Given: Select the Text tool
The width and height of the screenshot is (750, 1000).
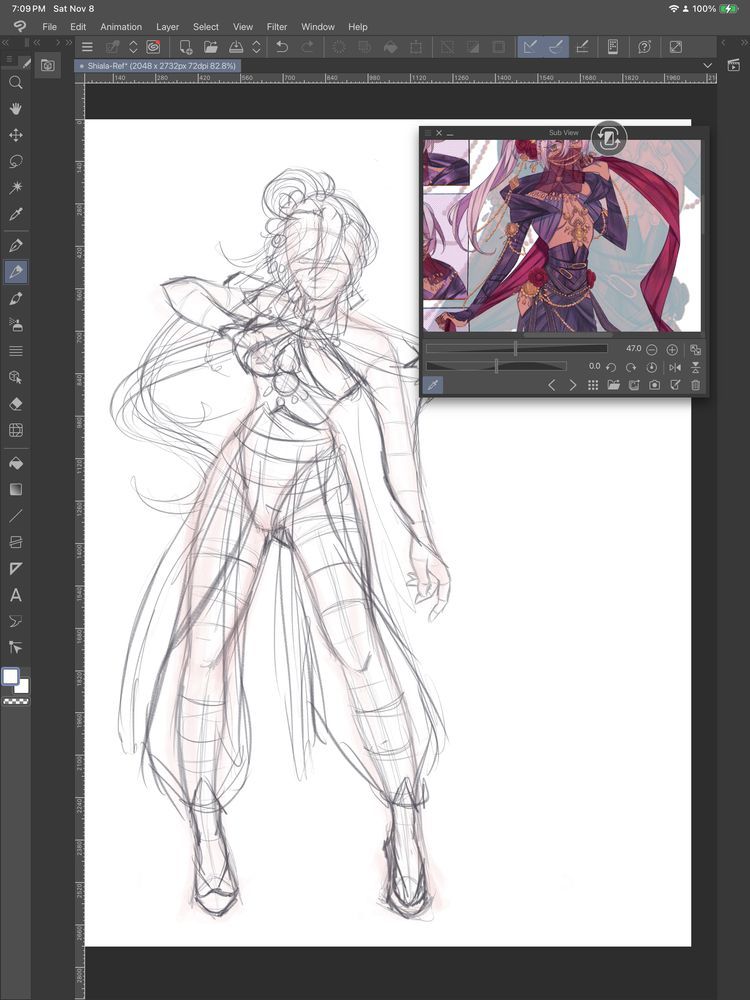Looking at the screenshot, I should click(x=16, y=595).
